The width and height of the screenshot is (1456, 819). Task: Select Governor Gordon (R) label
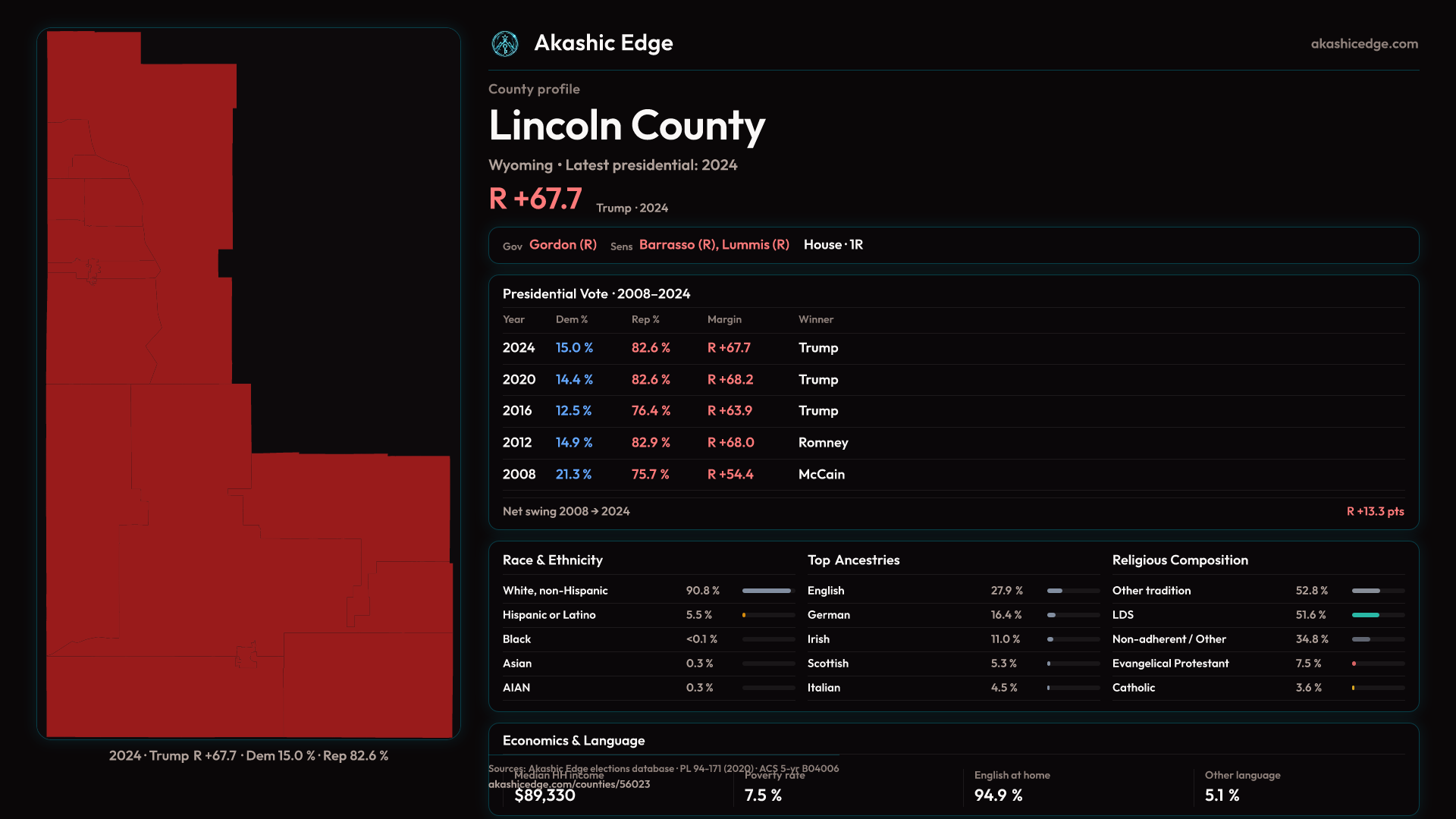pos(562,245)
